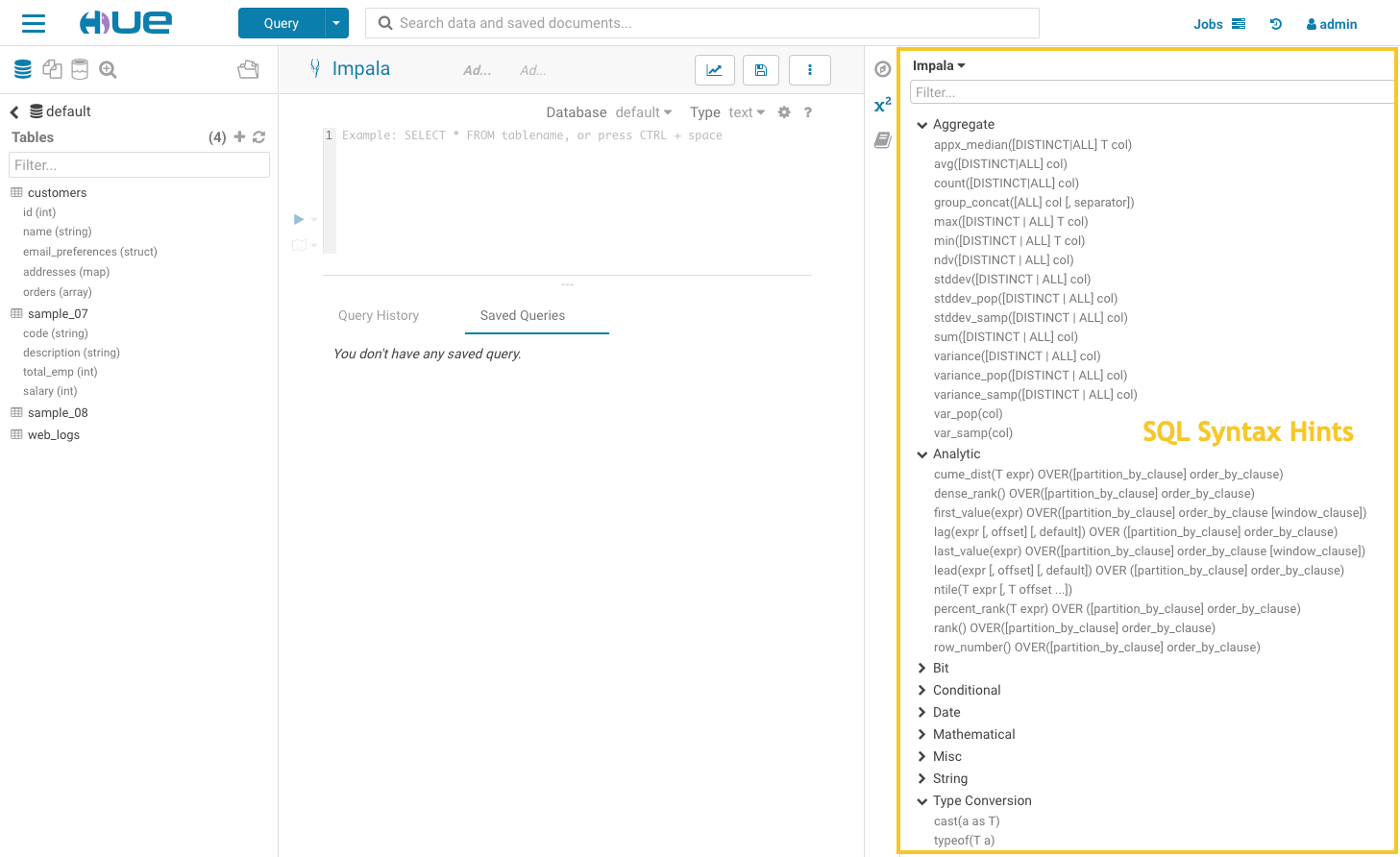Open the hamburger main menu
This screenshot has width=1400, height=857.
click(x=34, y=23)
